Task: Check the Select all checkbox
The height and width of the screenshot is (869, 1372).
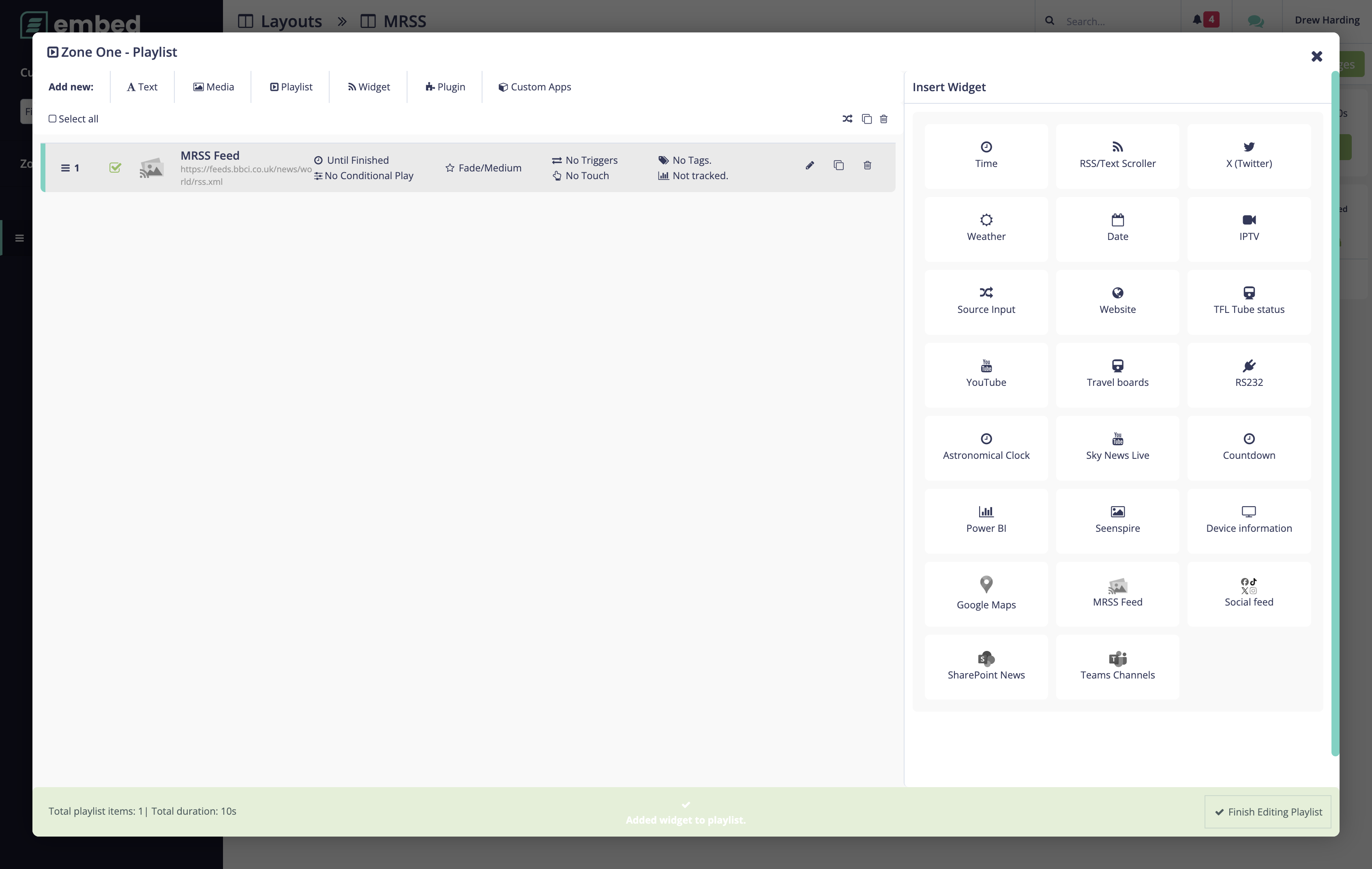Action: pyautogui.click(x=52, y=118)
